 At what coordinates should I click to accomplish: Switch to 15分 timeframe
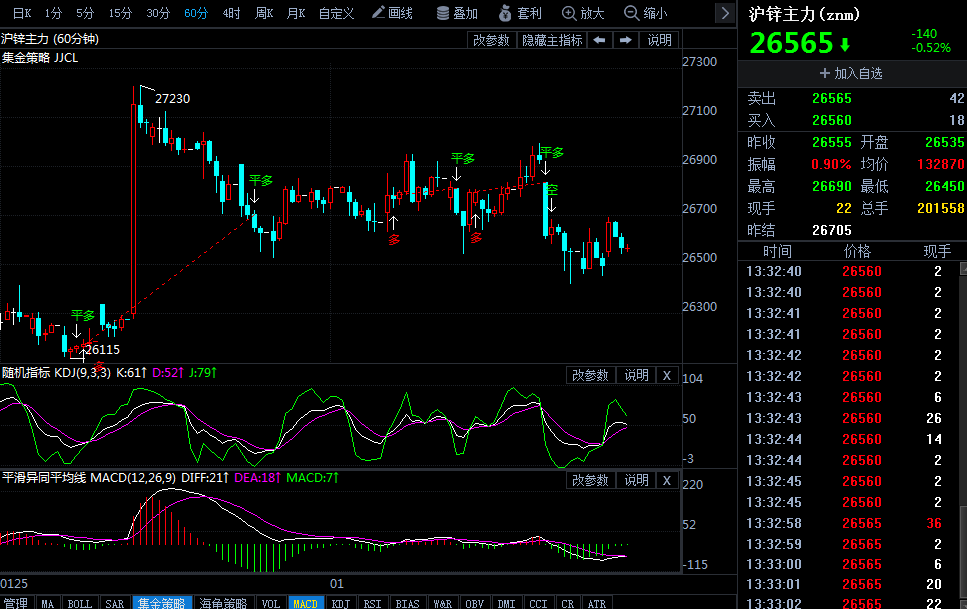(120, 13)
